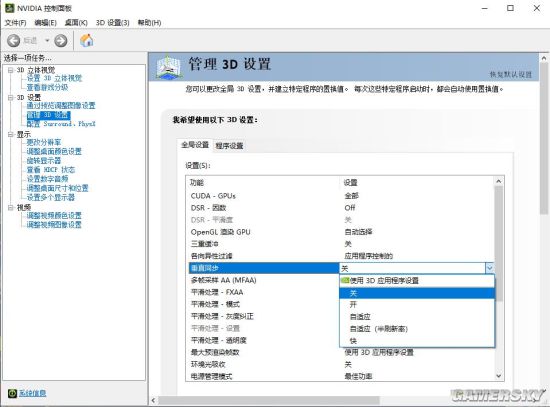Screen dimensions: 550x407
Task: Click main panel vertical scrollbar up arrow
Action: (544, 58)
